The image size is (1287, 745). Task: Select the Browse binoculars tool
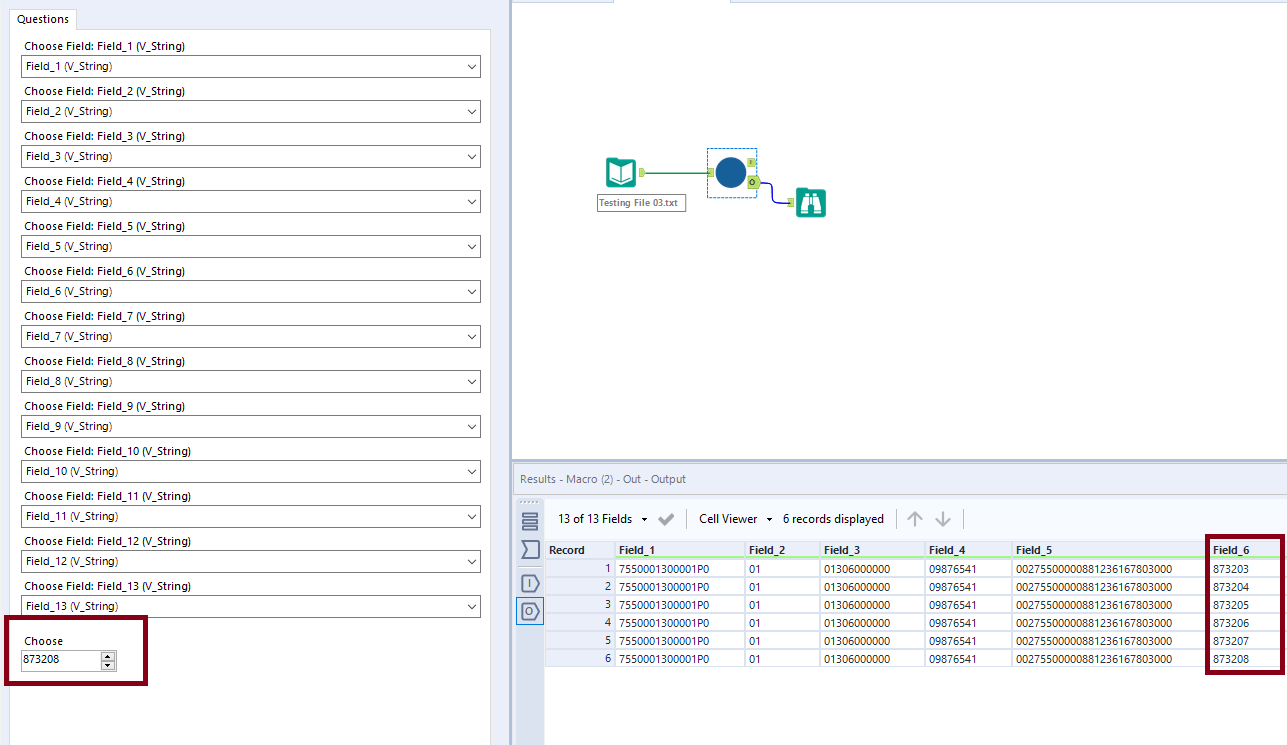point(811,203)
